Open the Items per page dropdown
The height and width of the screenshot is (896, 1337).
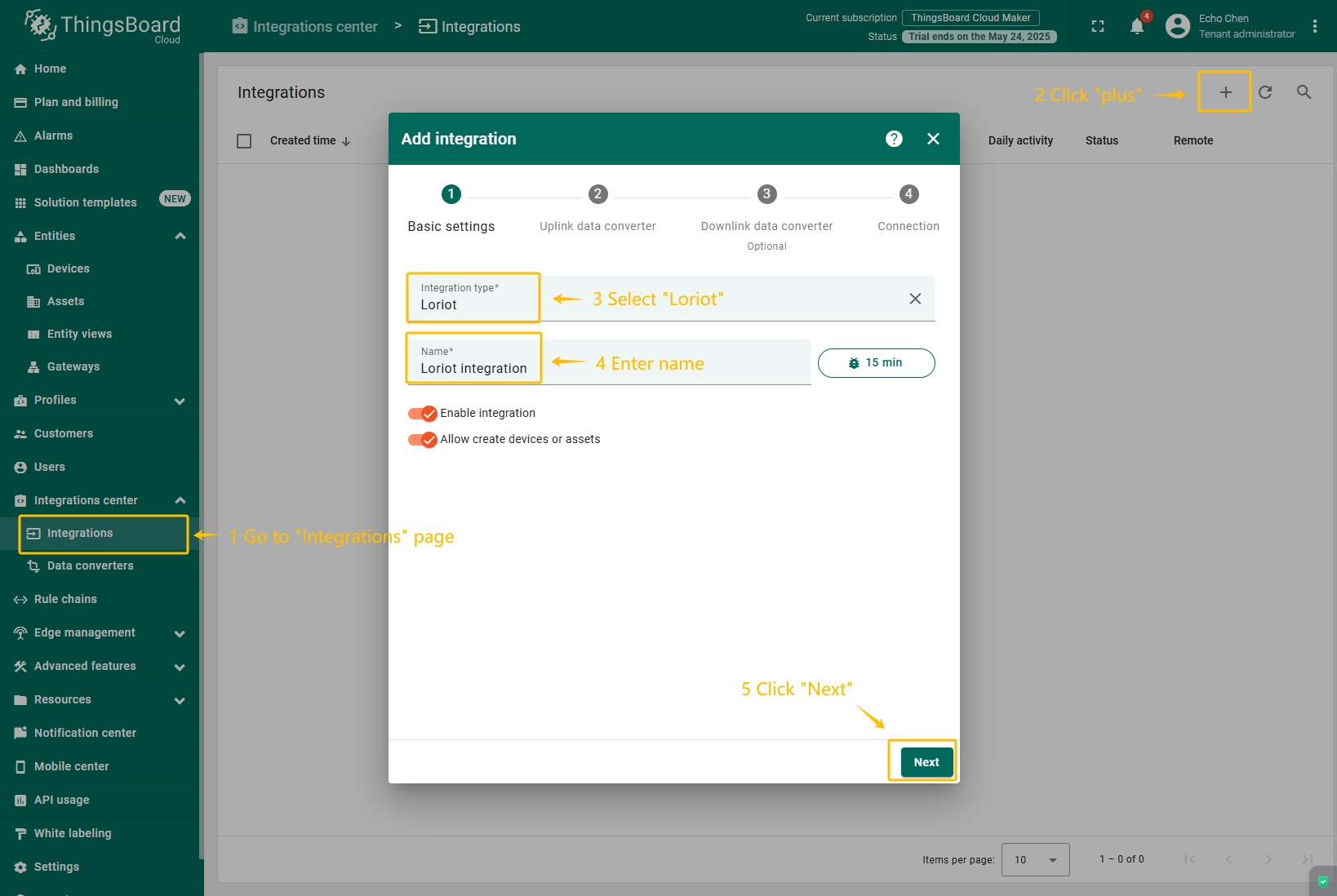[1035, 859]
